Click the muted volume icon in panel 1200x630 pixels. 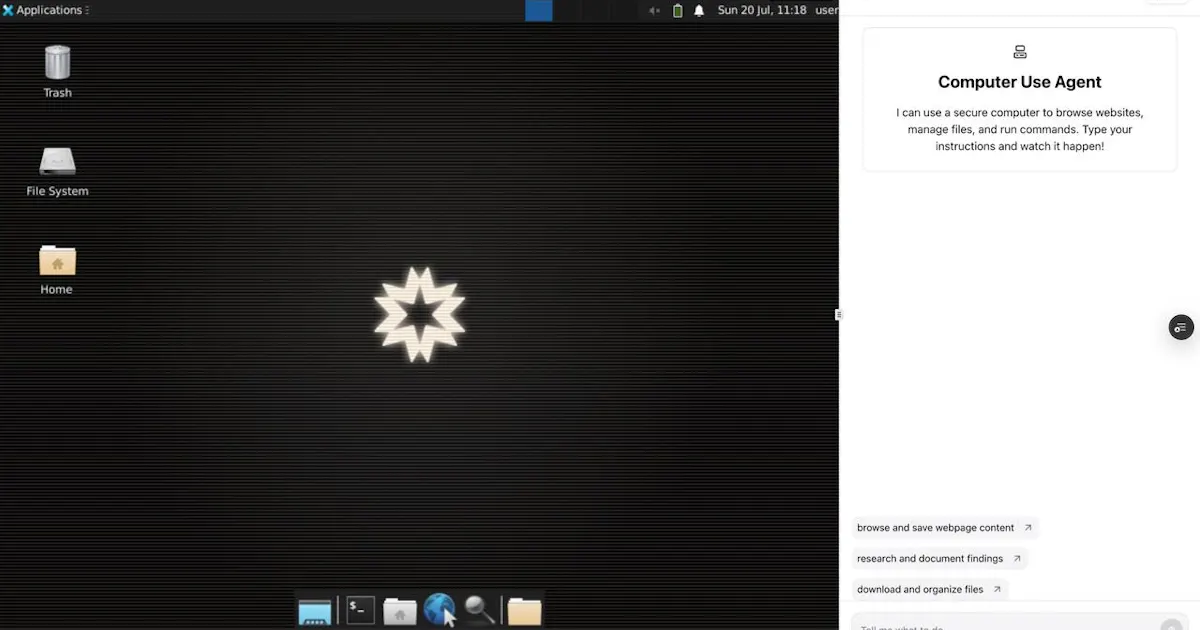pyautogui.click(x=655, y=10)
